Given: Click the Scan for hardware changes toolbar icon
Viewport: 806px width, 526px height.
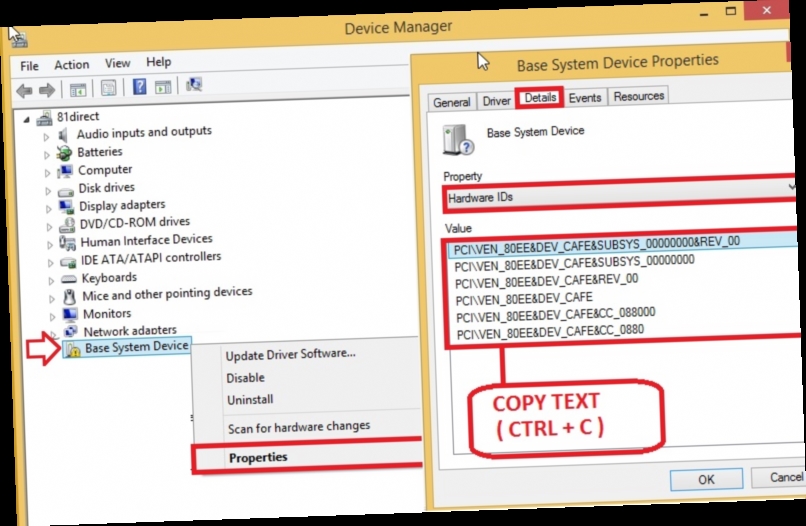Looking at the screenshot, I should point(194,85).
